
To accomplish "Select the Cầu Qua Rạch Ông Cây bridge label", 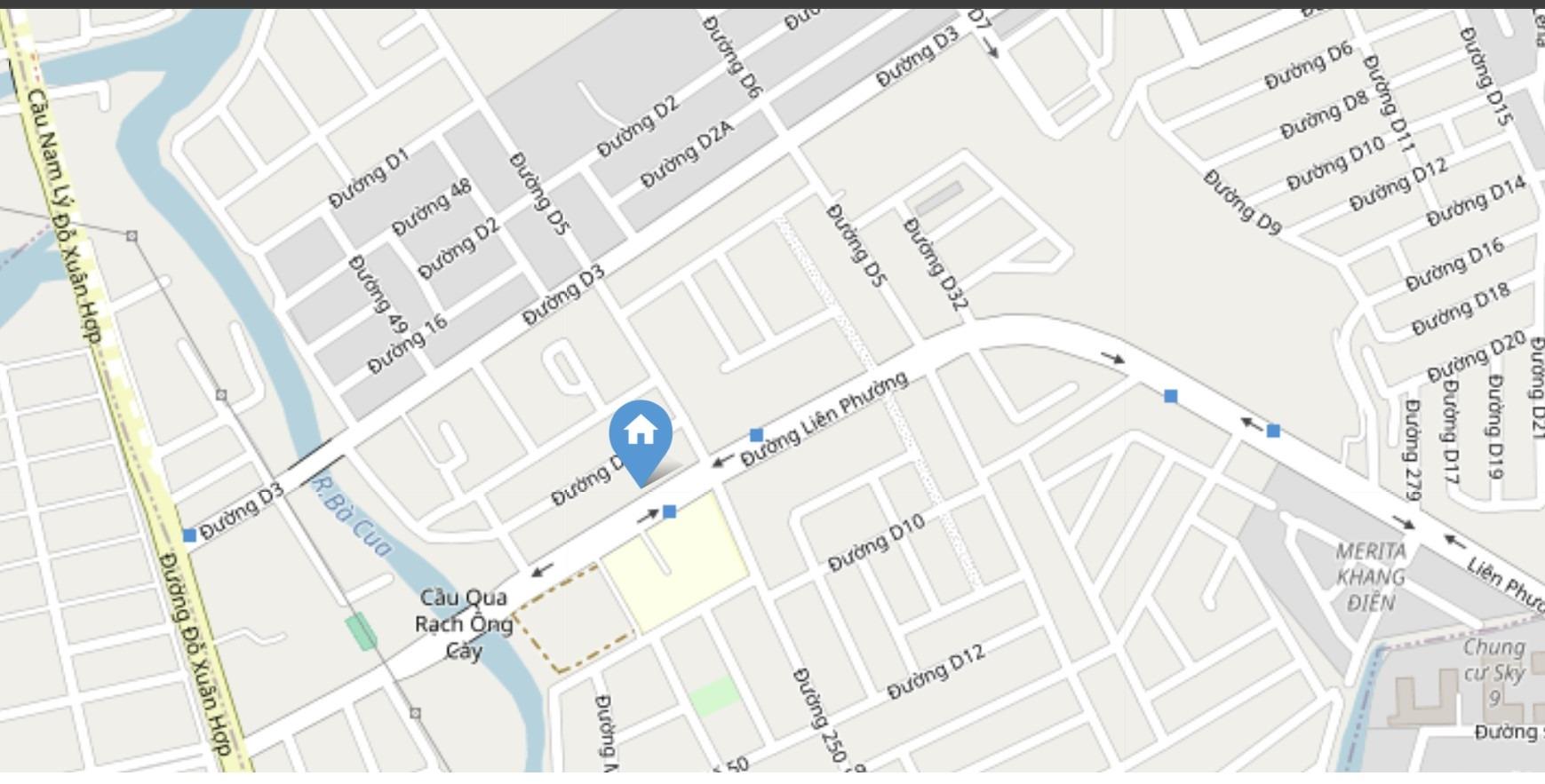I will click(x=464, y=624).
